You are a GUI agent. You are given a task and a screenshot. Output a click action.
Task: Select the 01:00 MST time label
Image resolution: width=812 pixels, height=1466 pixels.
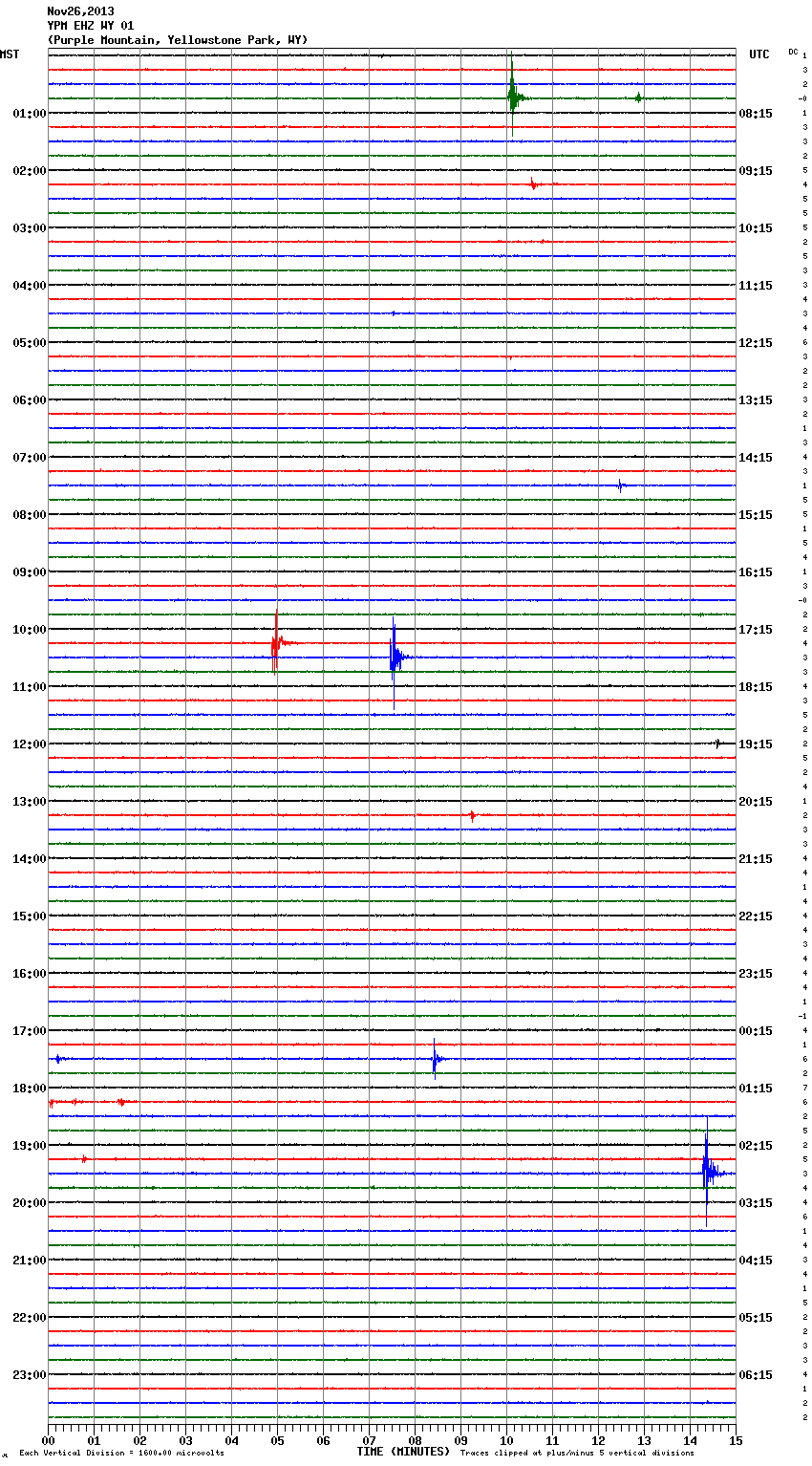[x=29, y=113]
